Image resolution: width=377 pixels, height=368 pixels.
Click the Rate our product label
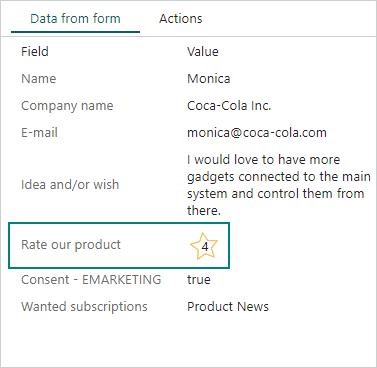(71, 245)
